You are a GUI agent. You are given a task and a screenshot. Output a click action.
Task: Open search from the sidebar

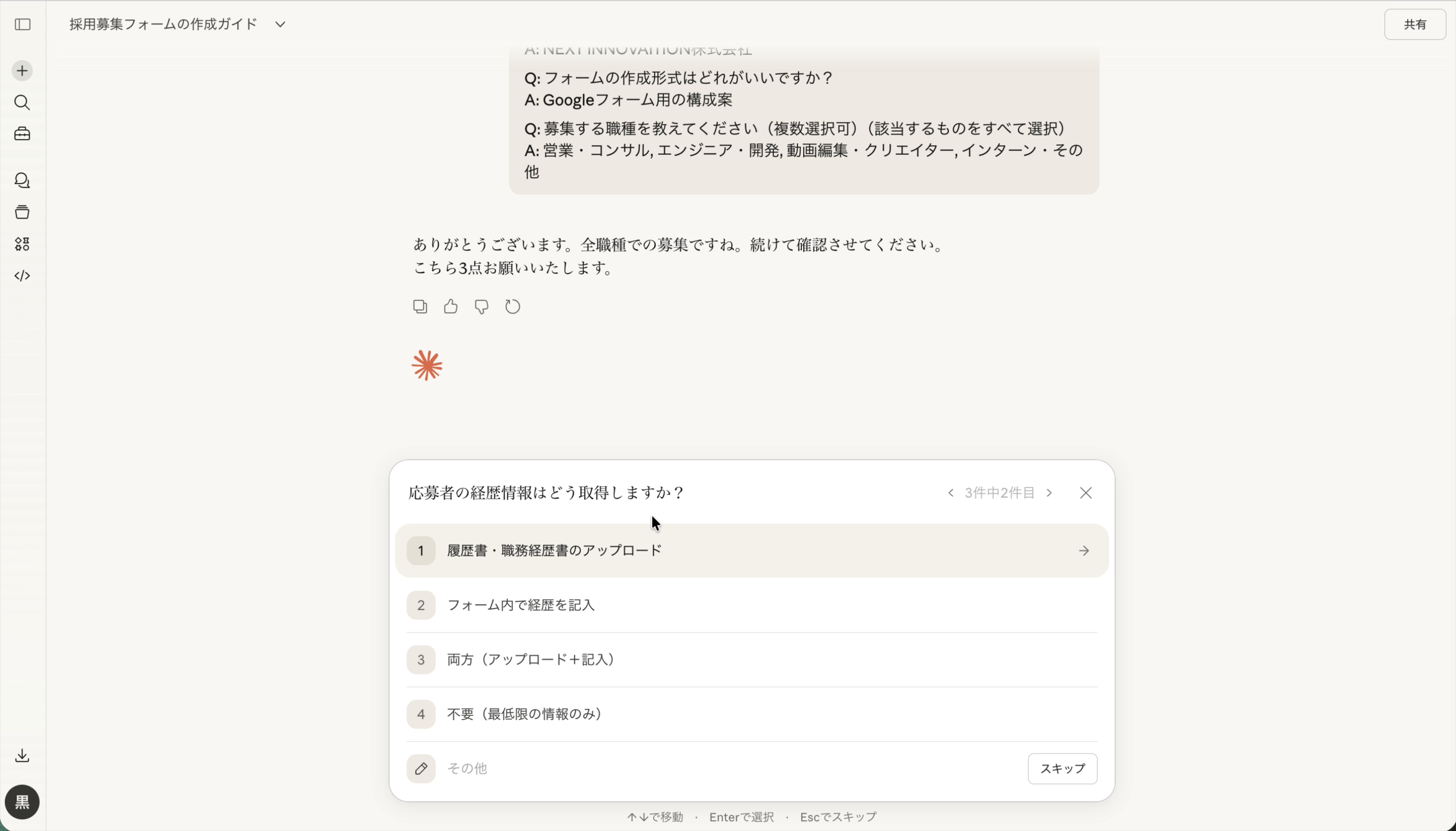22,103
